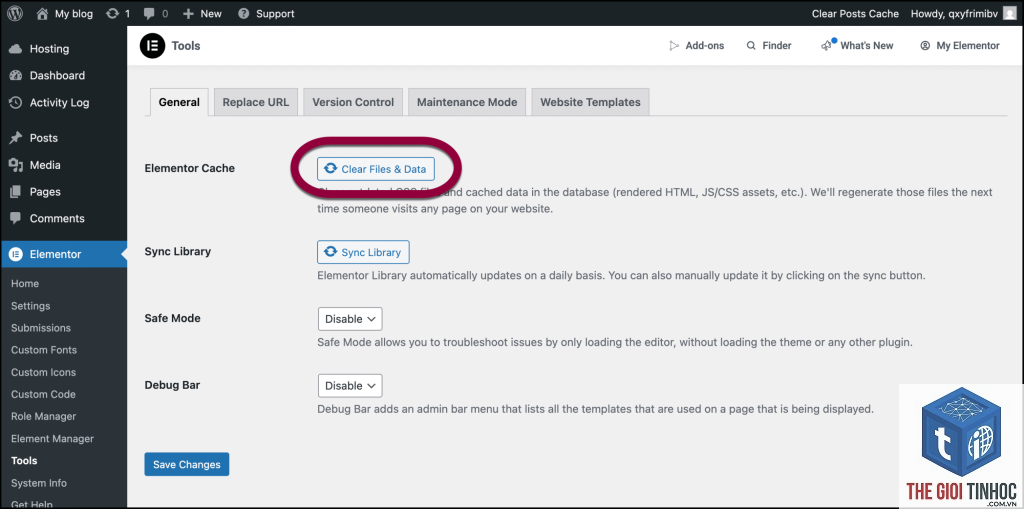This screenshot has height=509, width=1024.
Task: Open the comments bubble icon in admin bar
Action: [x=148, y=13]
